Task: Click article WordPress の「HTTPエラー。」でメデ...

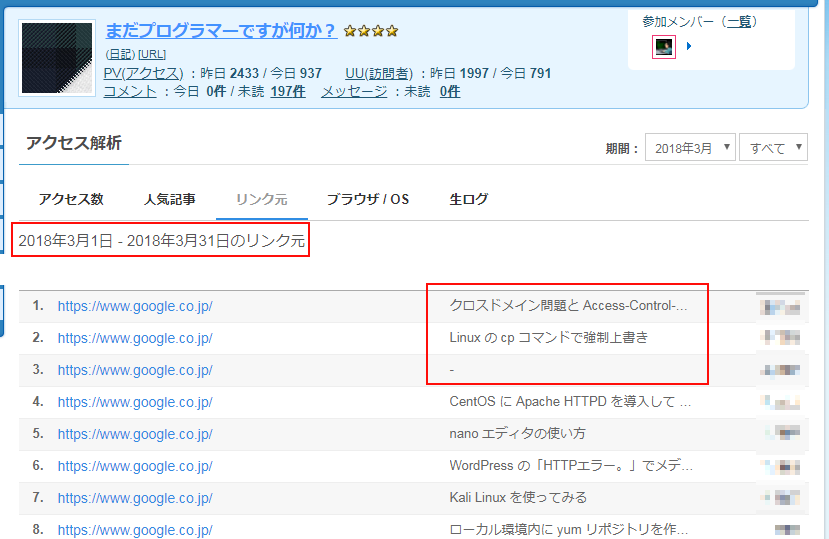Action: pyautogui.click(x=571, y=465)
